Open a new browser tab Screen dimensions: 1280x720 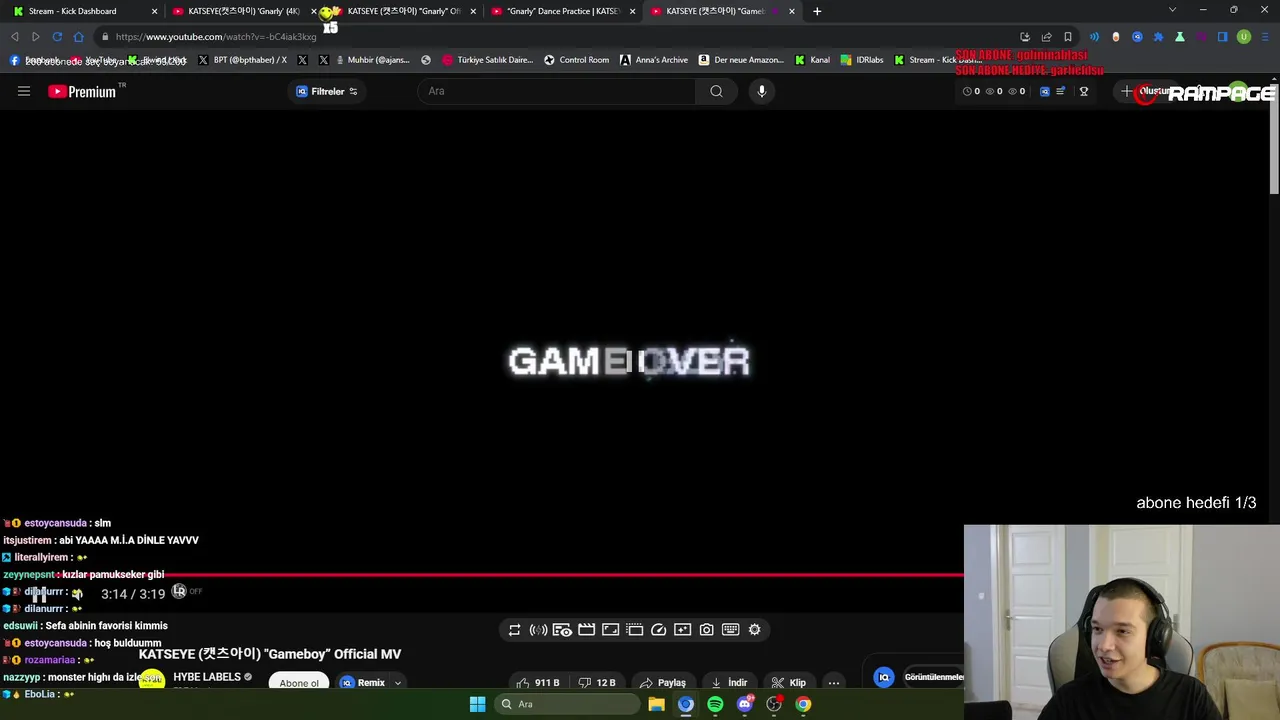coord(817,11)
